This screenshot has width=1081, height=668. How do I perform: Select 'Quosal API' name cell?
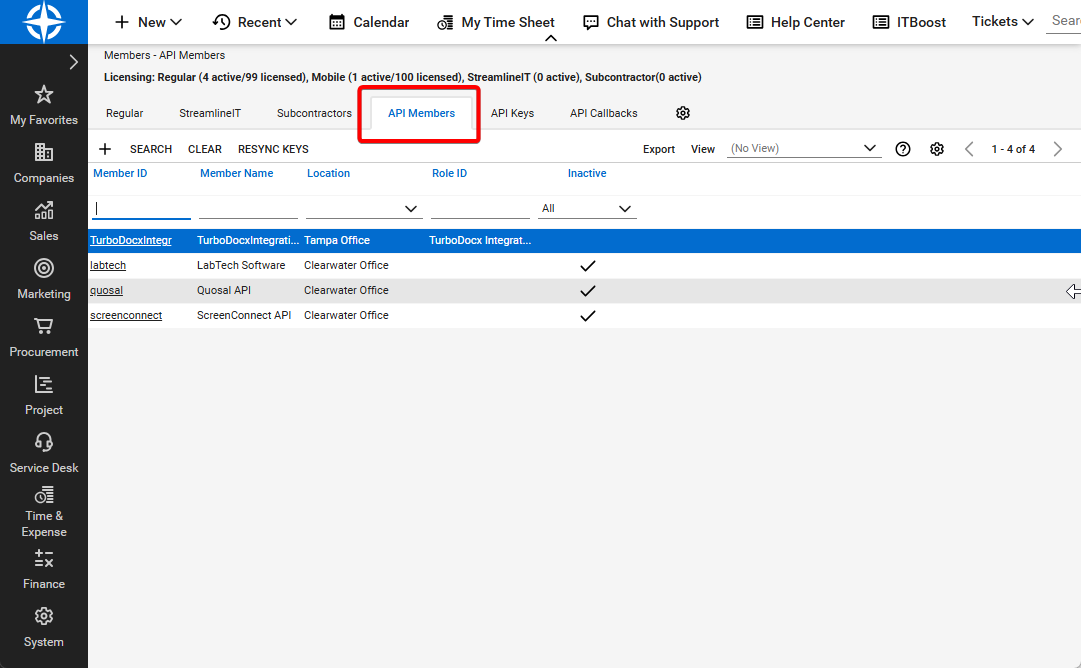pyautogui.click(x=224, y=290)
